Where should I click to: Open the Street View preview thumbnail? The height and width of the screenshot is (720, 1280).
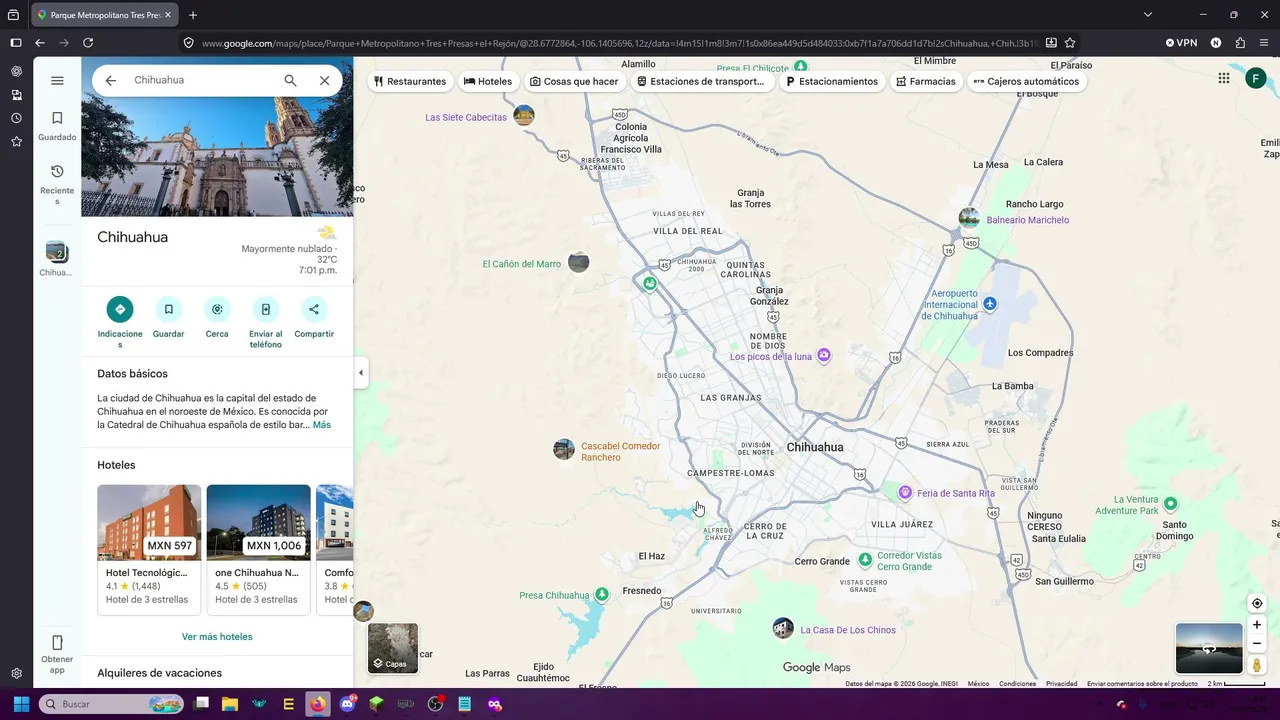pyautogui.click(x=1209, y=648)
